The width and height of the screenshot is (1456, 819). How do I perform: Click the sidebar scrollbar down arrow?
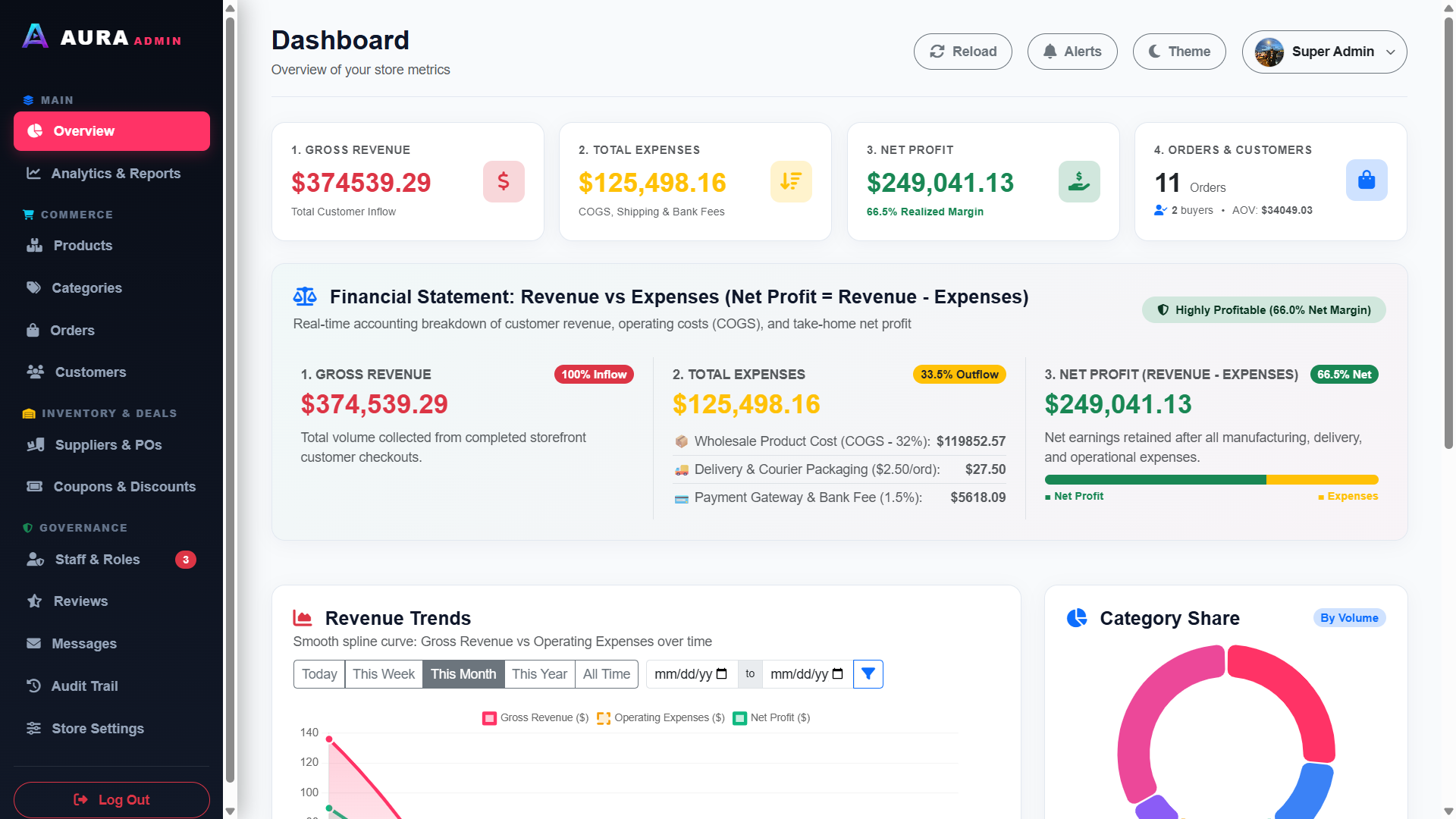point(230,811)
